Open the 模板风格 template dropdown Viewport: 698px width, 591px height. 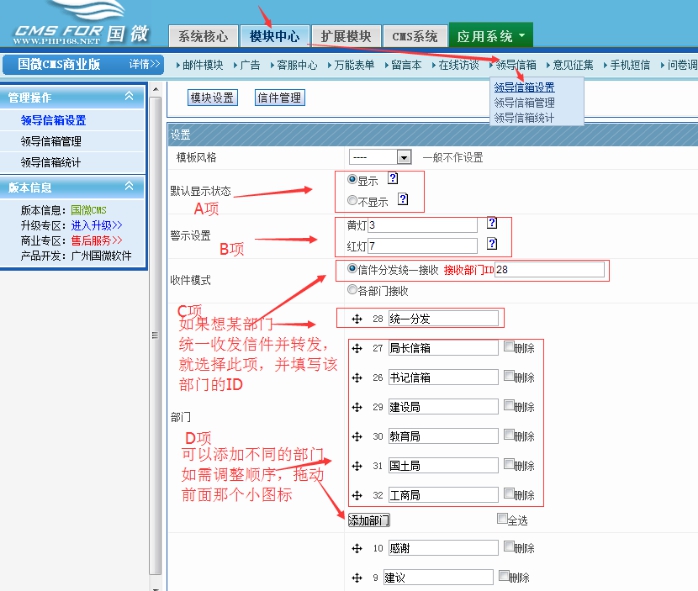(x=404, y=157)
